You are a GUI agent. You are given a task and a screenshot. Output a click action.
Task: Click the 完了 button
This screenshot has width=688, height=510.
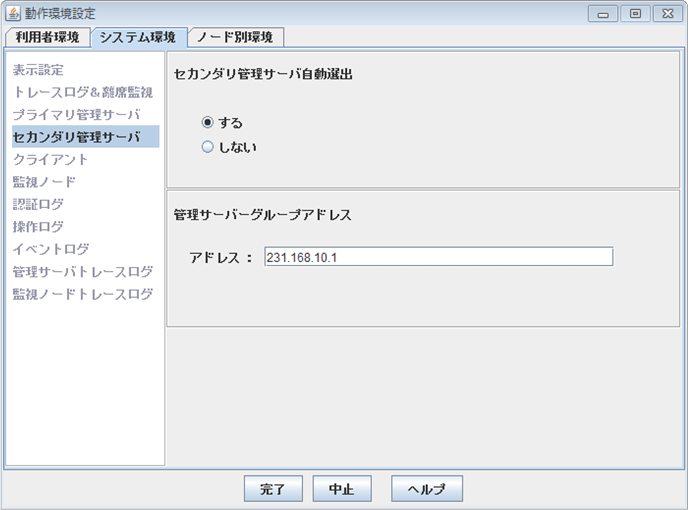point(273,488)
